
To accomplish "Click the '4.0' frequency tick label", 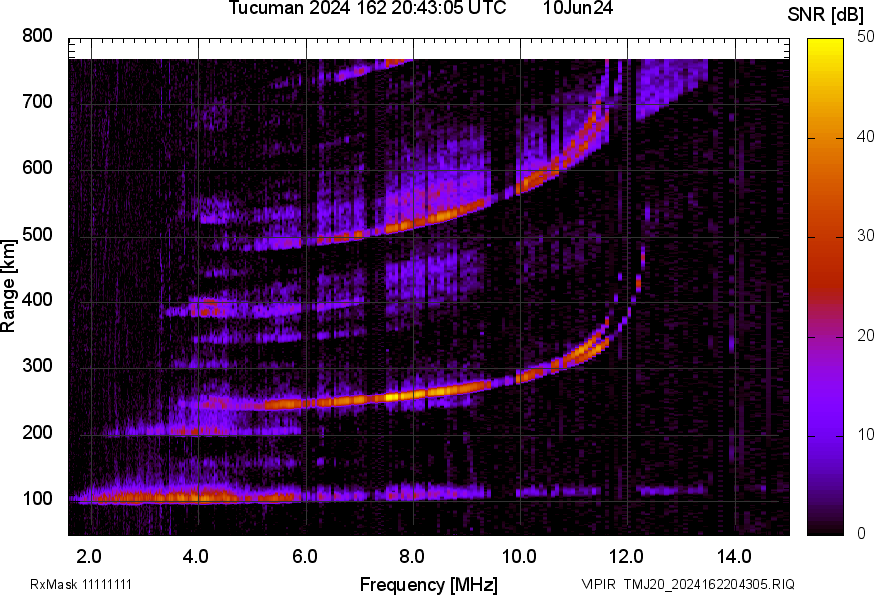I will (x=196, y=556).
